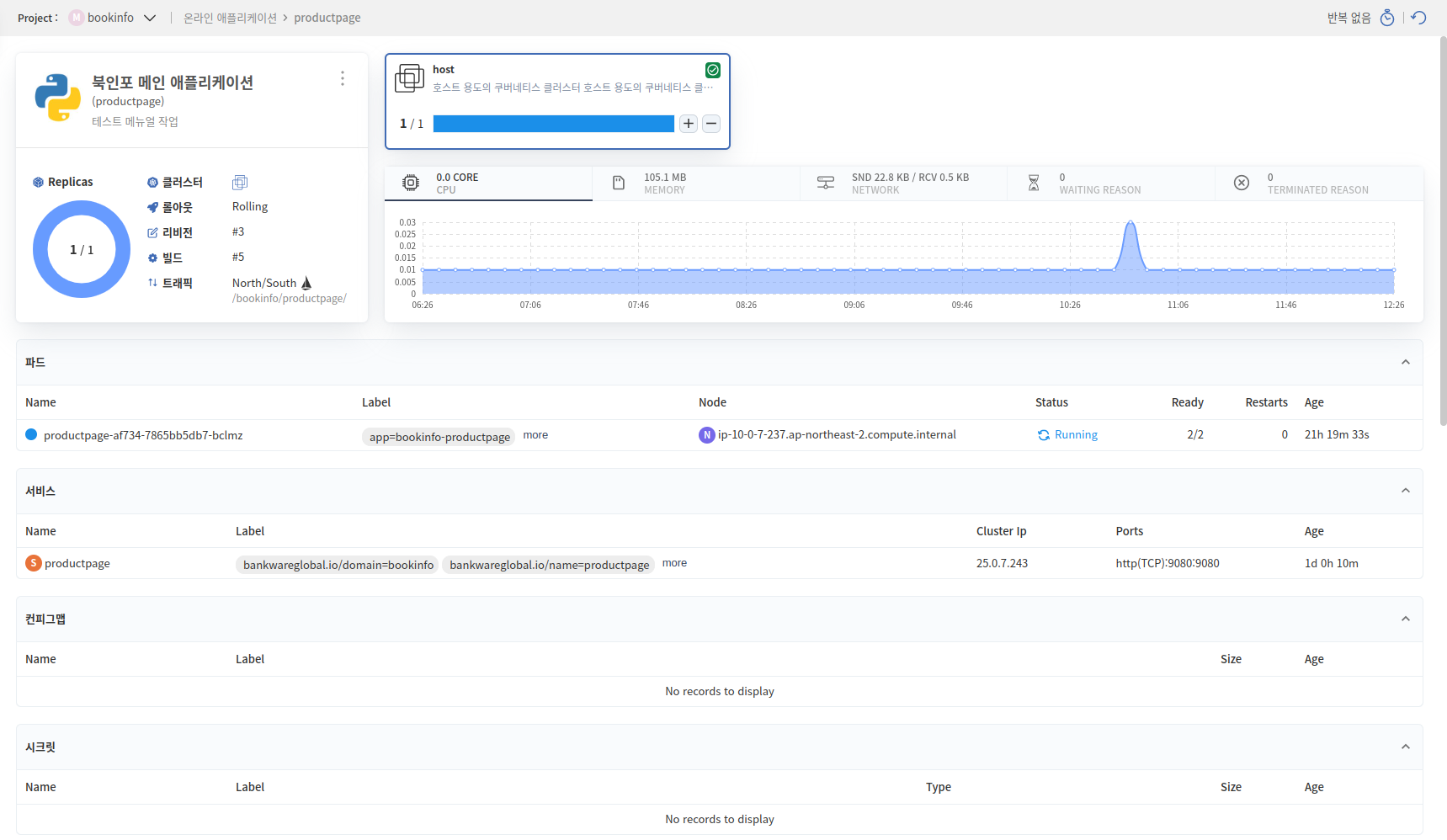Select the NETWORK metric tab
The width and height of the screenshot is (1447, 840).
(903, 183)
